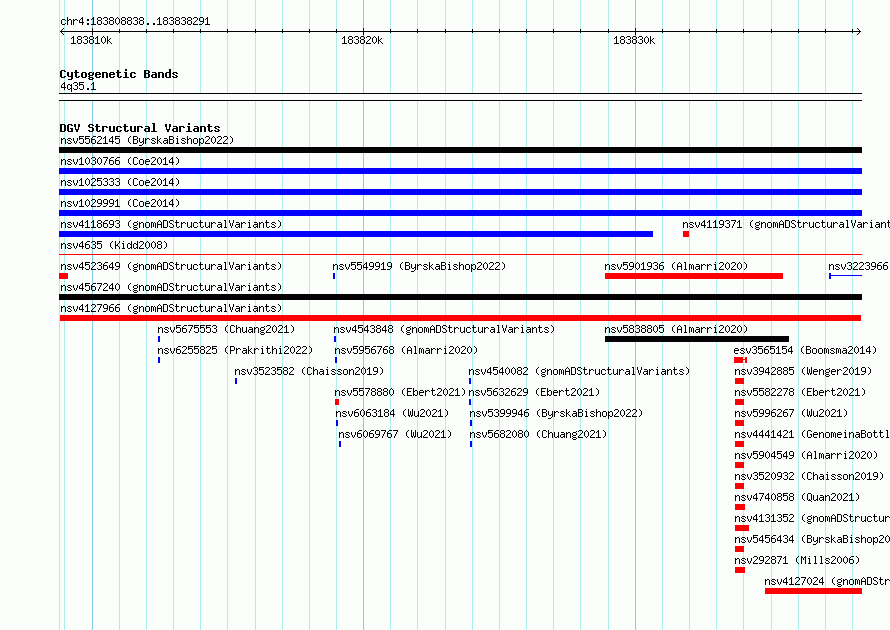Click the 183820k ruler tick label
890x630 pixels.
pyautogui.click(x=362, y=40)
